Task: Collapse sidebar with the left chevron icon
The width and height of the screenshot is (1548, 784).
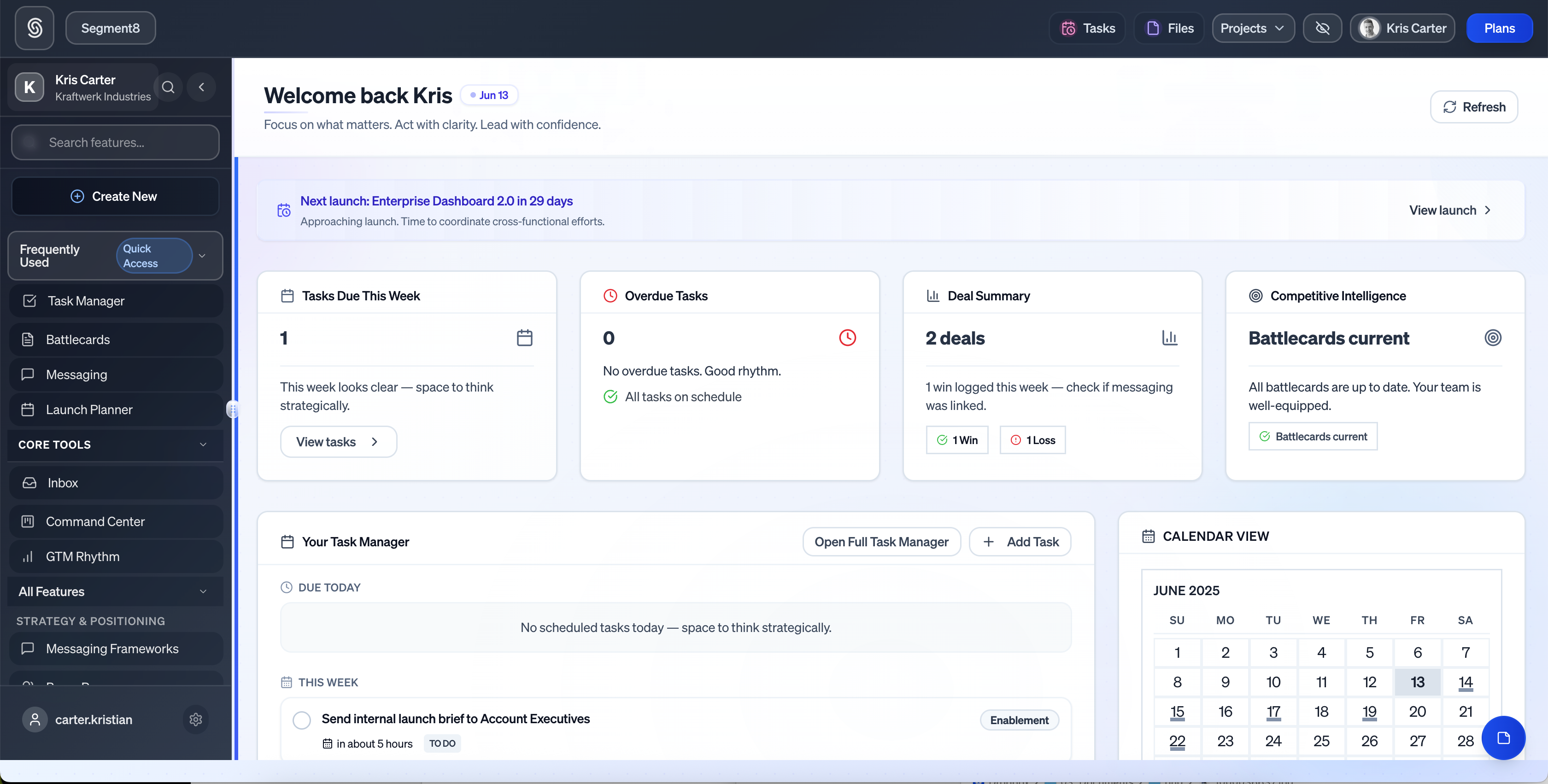Action: click(202, 87)
